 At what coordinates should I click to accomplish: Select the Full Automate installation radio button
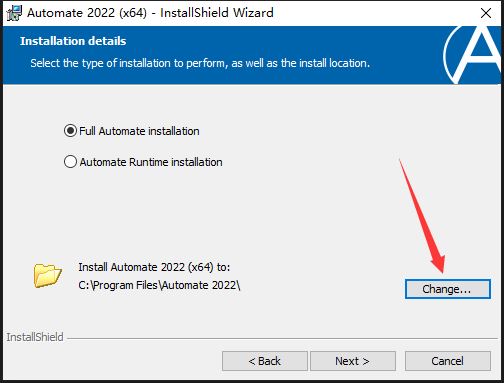point(70,131)
